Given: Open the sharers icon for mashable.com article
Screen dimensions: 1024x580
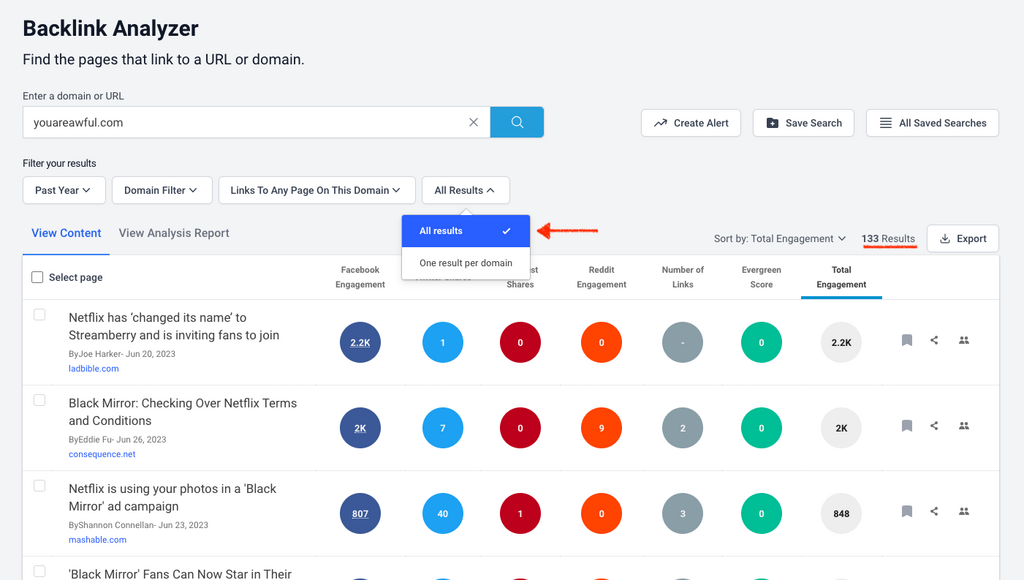Looking at the screenshot, I should [964, 512].
